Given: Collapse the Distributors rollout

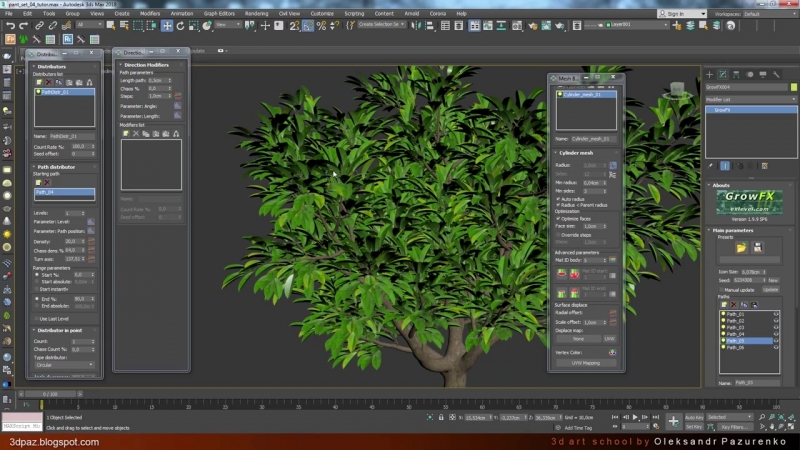Looking at the screenshot, I should (x=52, y=66).
